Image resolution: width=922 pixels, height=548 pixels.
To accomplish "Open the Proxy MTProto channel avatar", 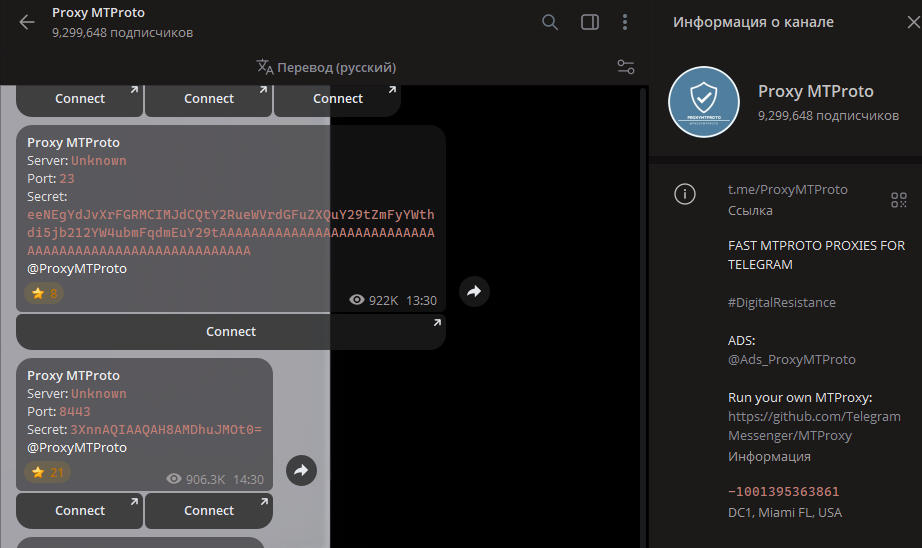I will tap(704, 103).
